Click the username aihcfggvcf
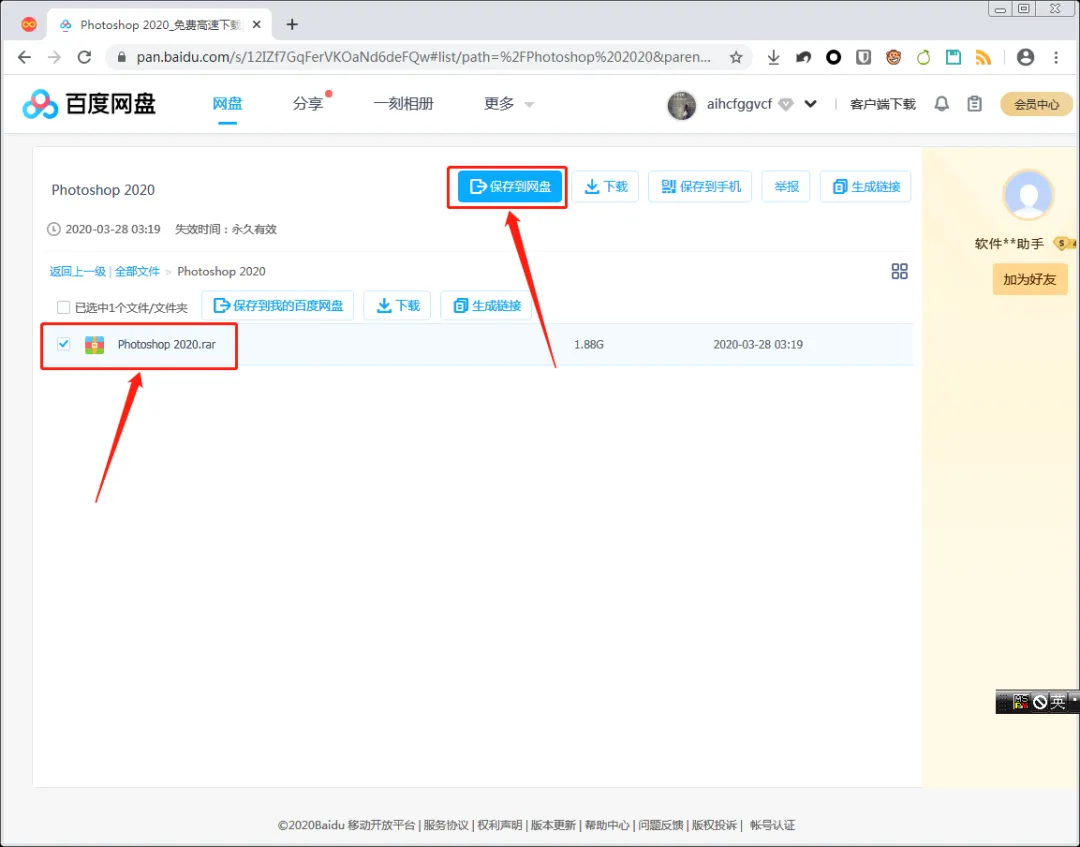1080x847 pixels. click(739, 104)
